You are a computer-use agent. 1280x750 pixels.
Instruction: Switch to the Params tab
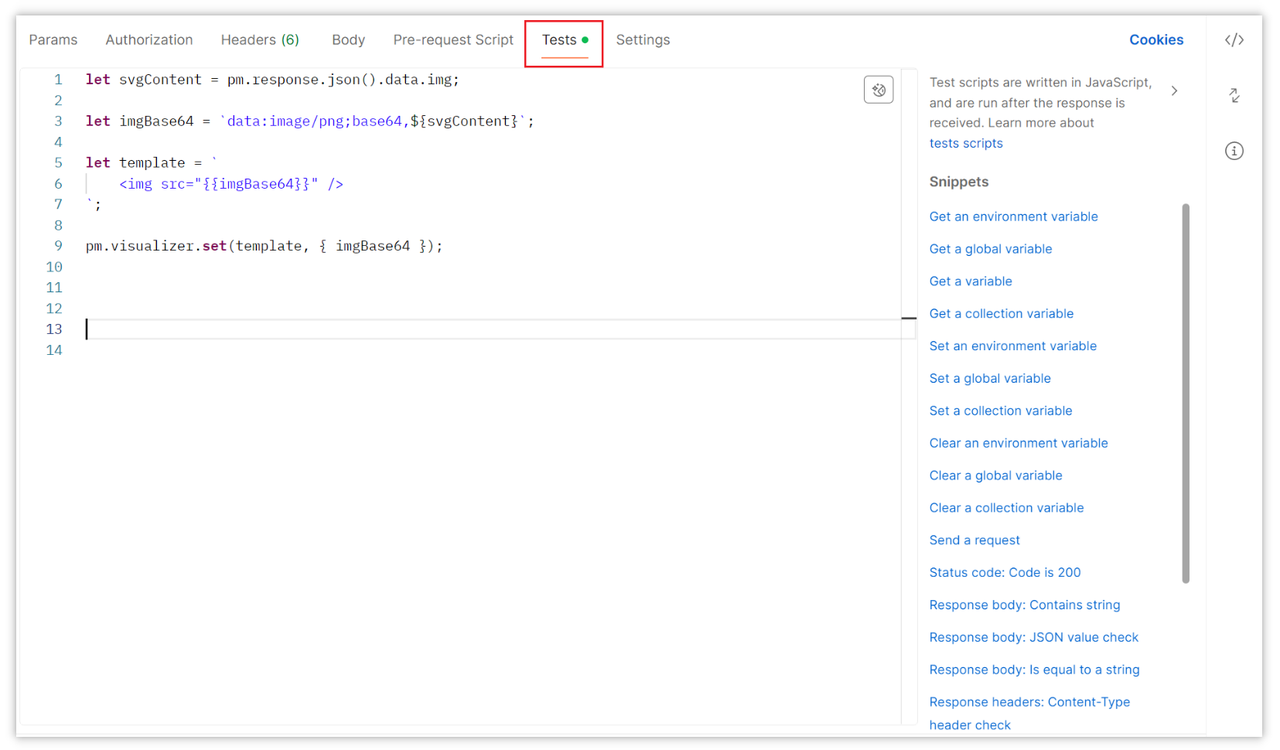click(x=53, y=40)
